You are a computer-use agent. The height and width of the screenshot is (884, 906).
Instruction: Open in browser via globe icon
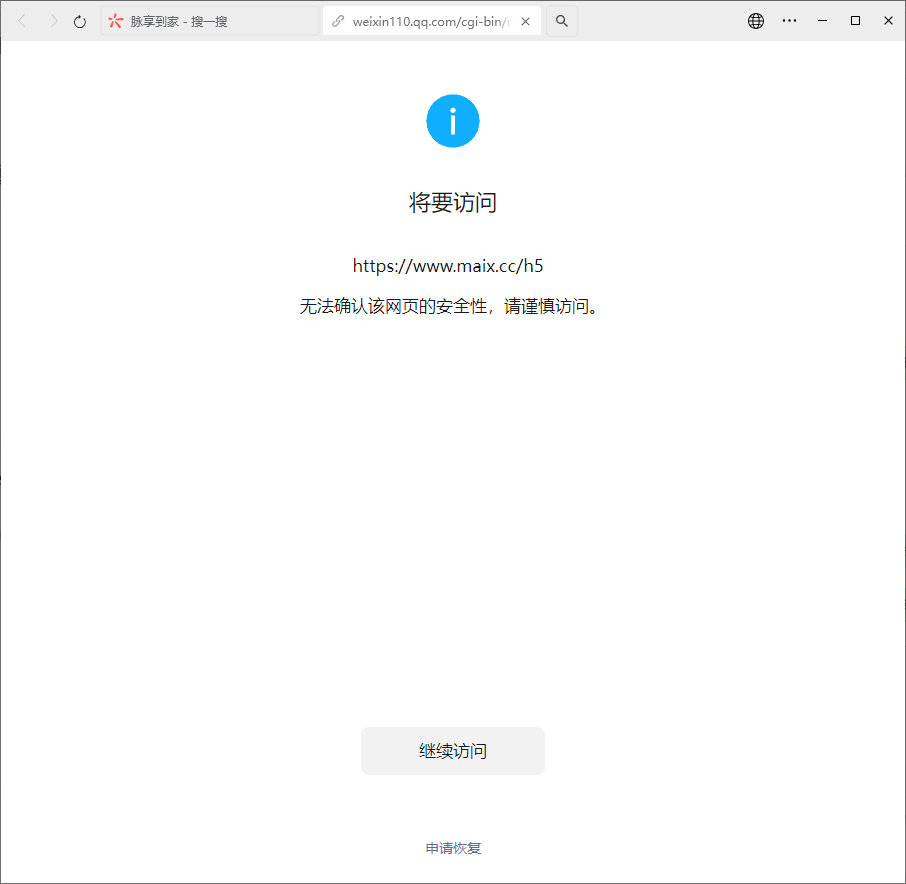click(756, 21)
